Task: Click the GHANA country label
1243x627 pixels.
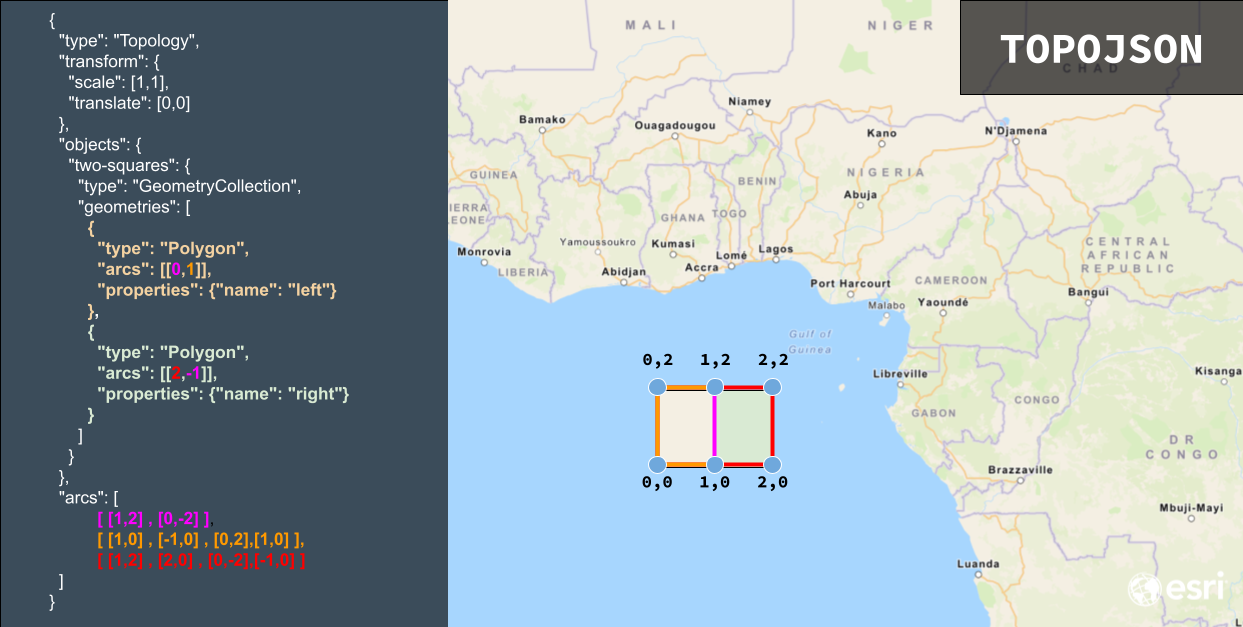Action: click(683, 217)
